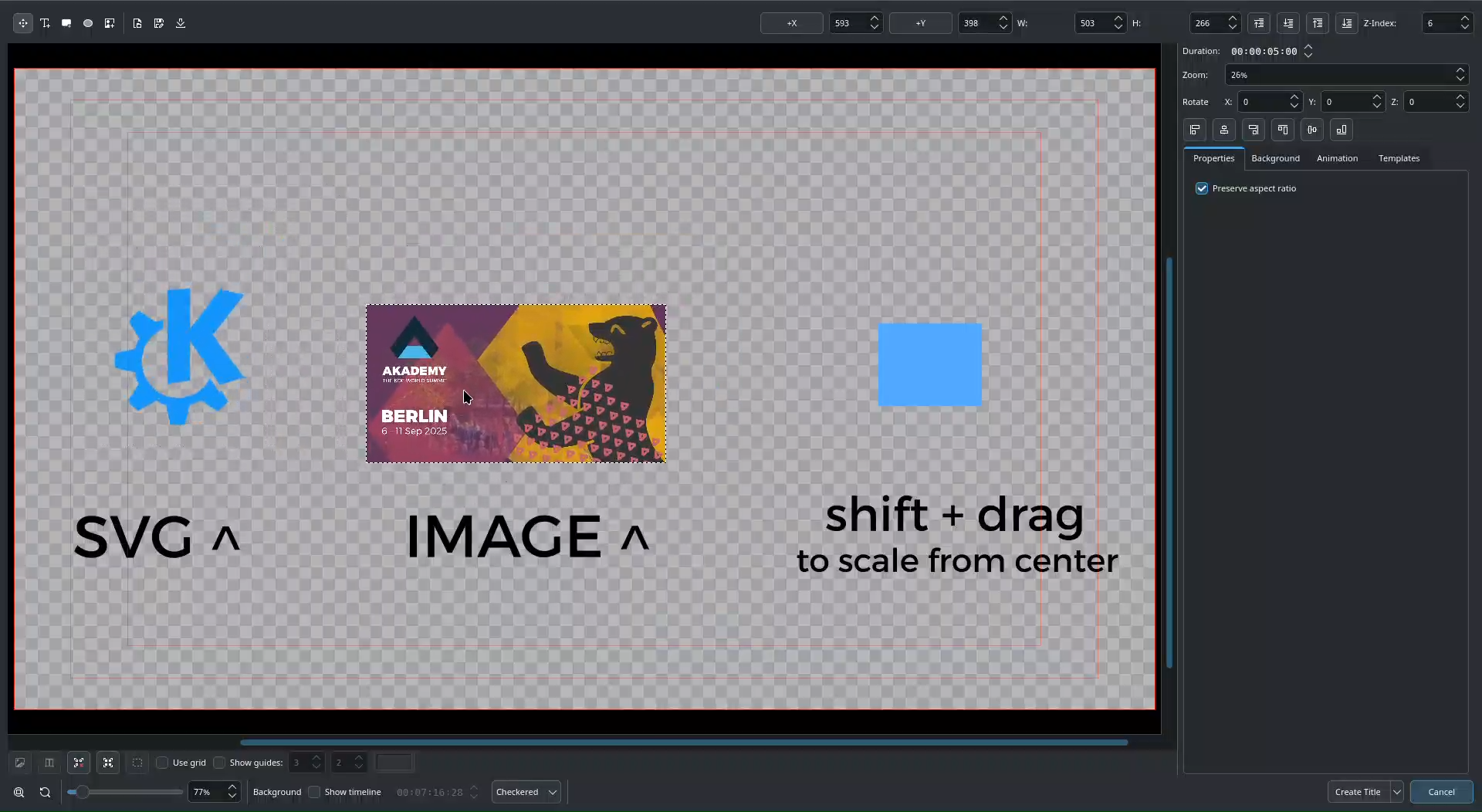Toggle the Show timeline checkbox

pos(314,792)
